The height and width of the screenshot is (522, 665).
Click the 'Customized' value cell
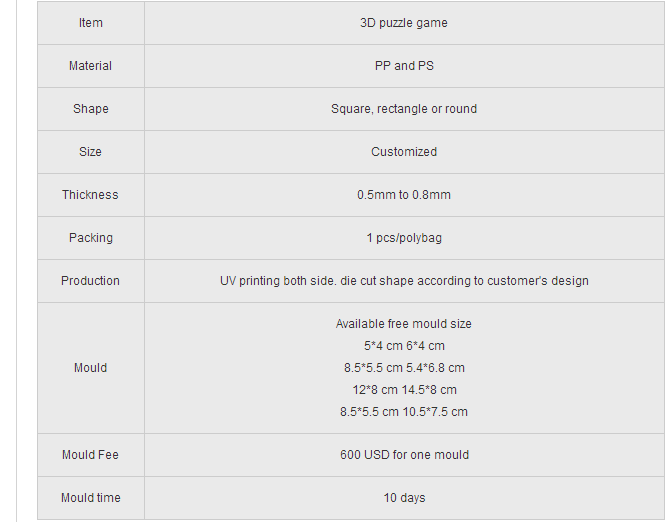(404, 151)
